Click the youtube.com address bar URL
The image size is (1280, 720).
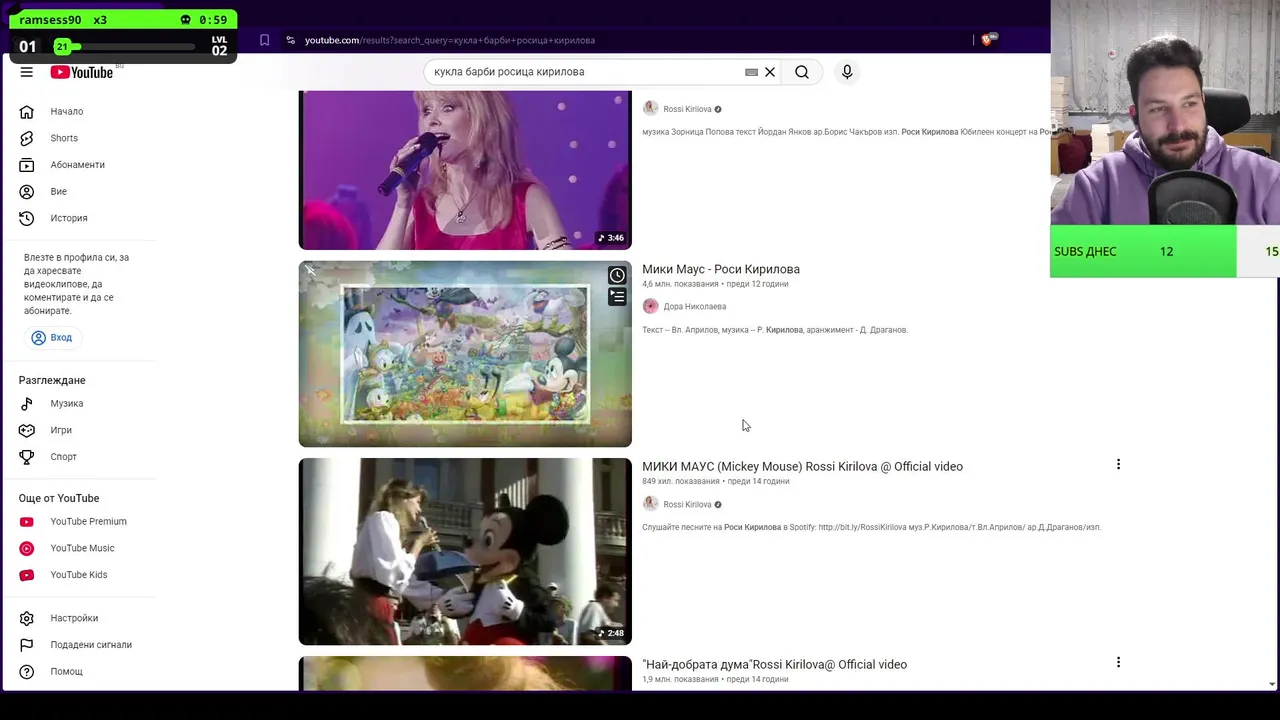[450, 40]
